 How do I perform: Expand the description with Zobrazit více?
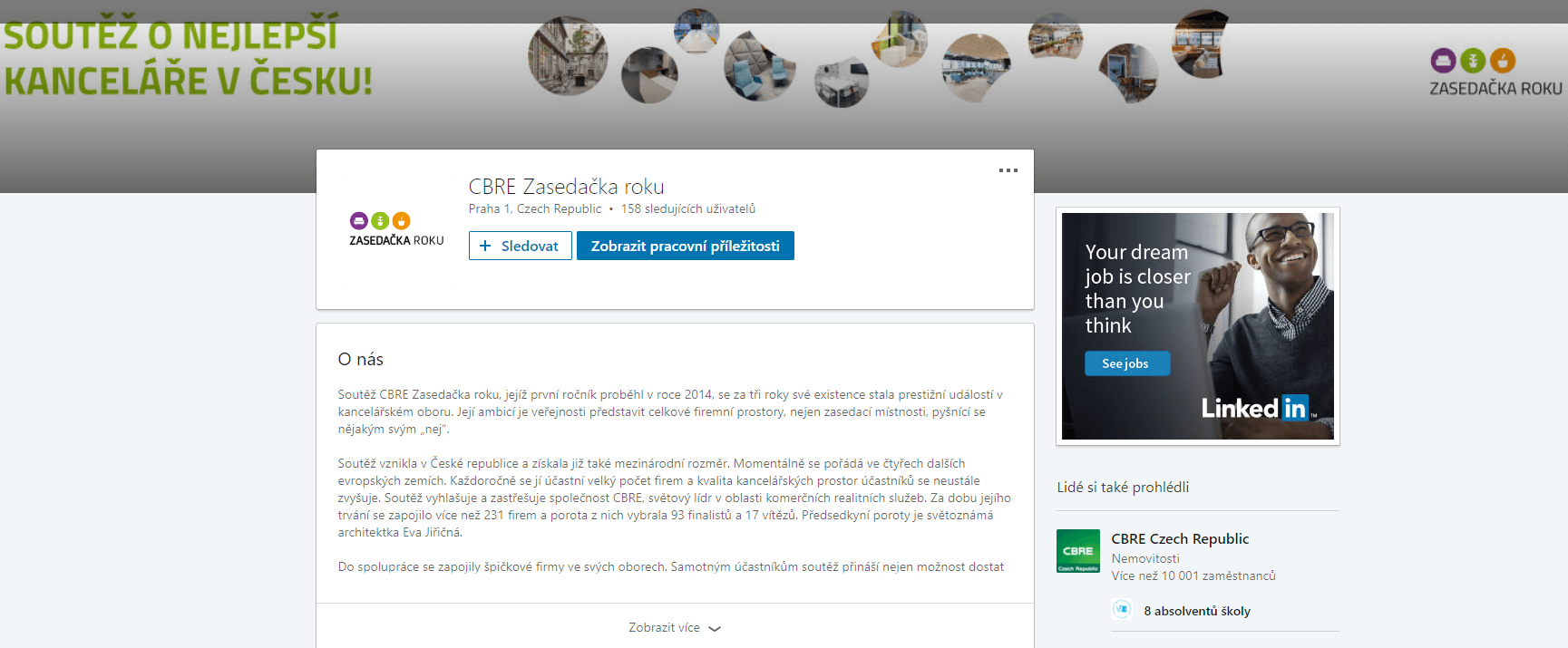click(675, 627)
